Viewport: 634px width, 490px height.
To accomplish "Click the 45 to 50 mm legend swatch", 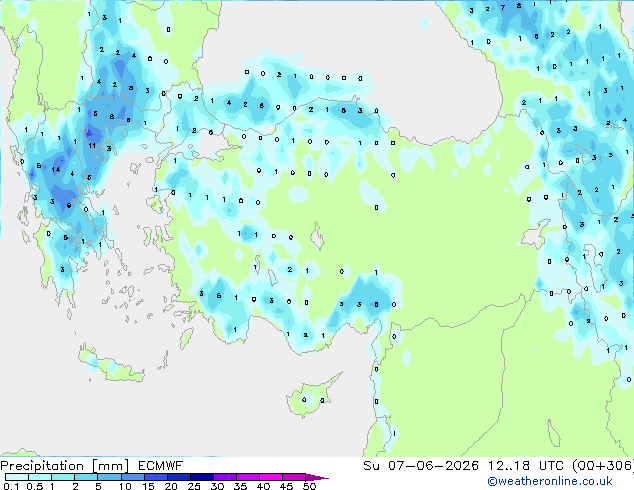I will coord(294,477).
